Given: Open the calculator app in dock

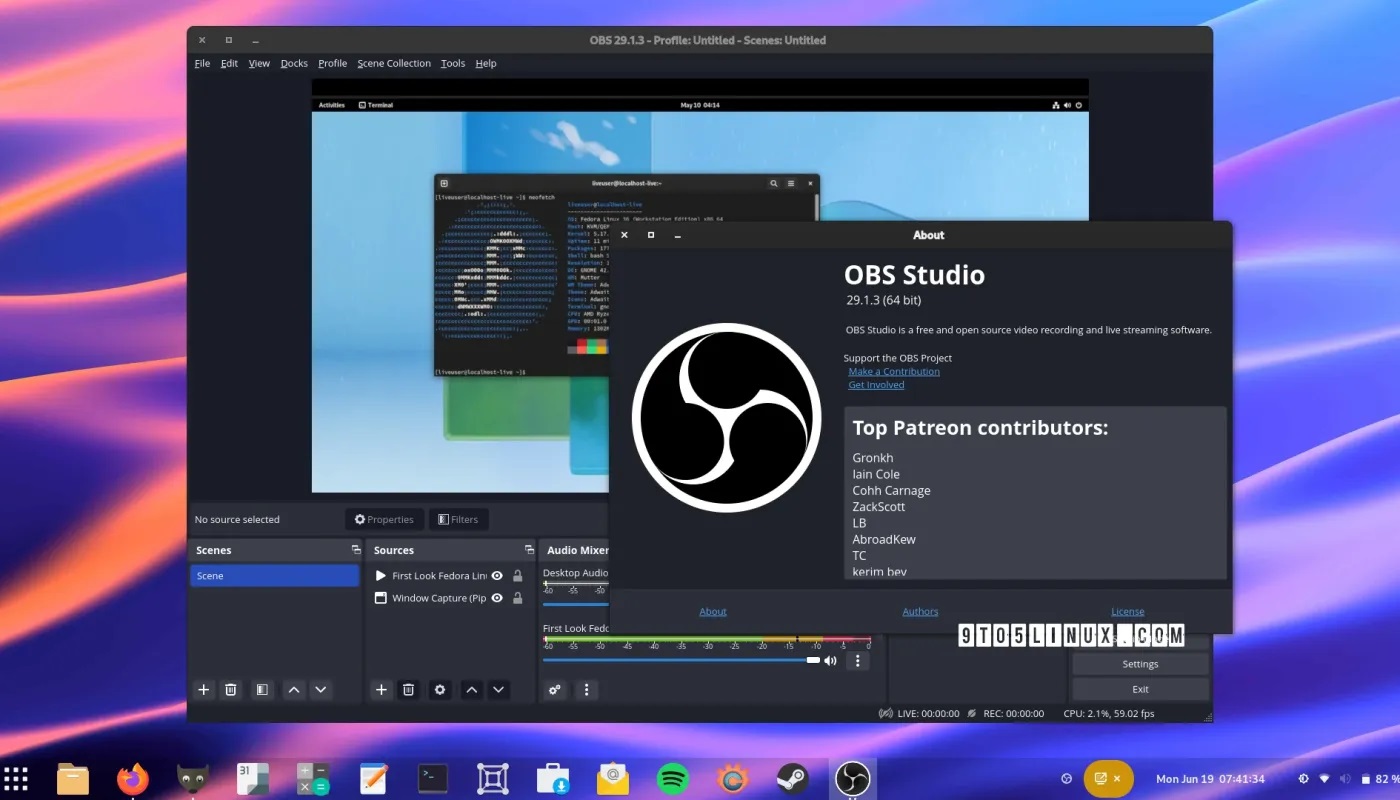Looking at the screenshot, I should tap(313, 778).
